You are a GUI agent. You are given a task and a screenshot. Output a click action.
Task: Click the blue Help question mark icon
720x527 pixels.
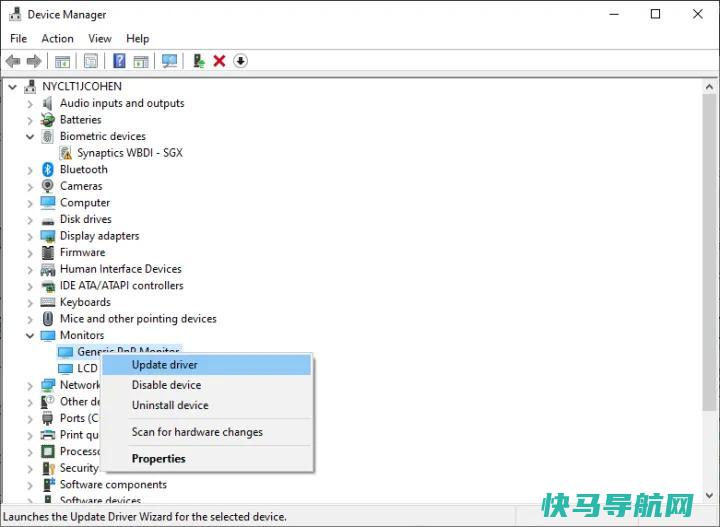[119, 61]
